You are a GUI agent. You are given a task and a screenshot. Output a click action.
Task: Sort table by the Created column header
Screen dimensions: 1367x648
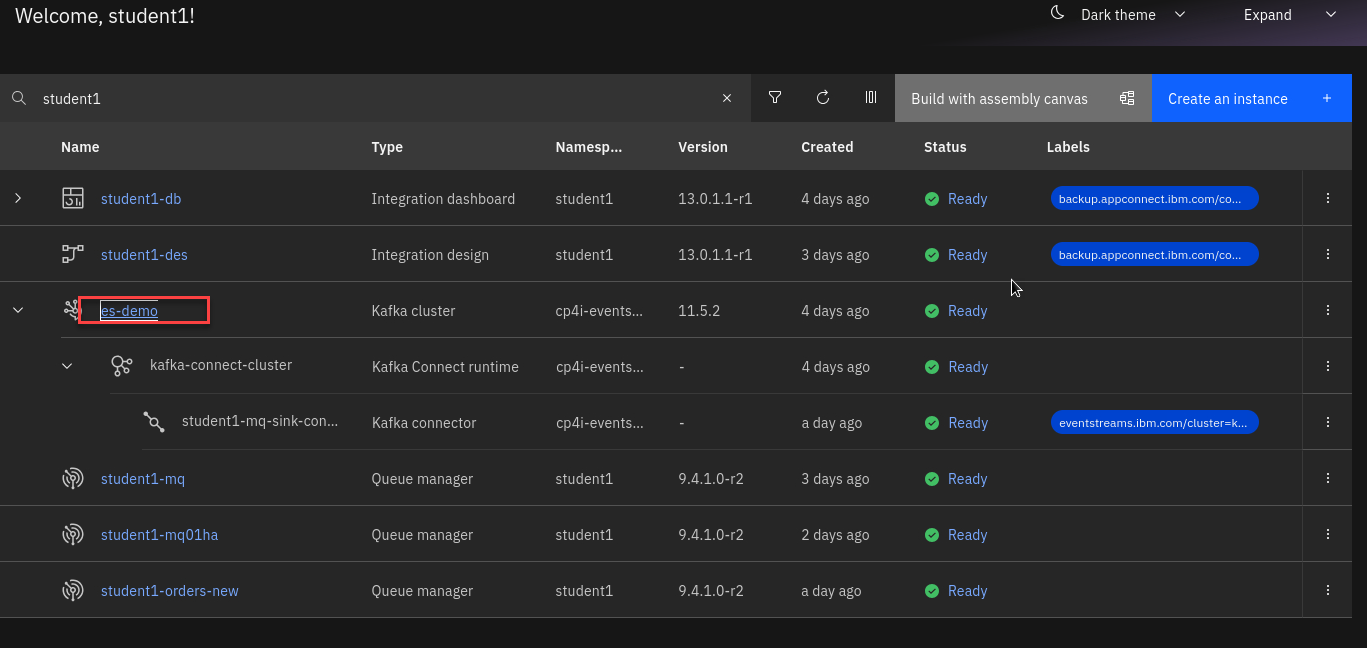(827, 147)
